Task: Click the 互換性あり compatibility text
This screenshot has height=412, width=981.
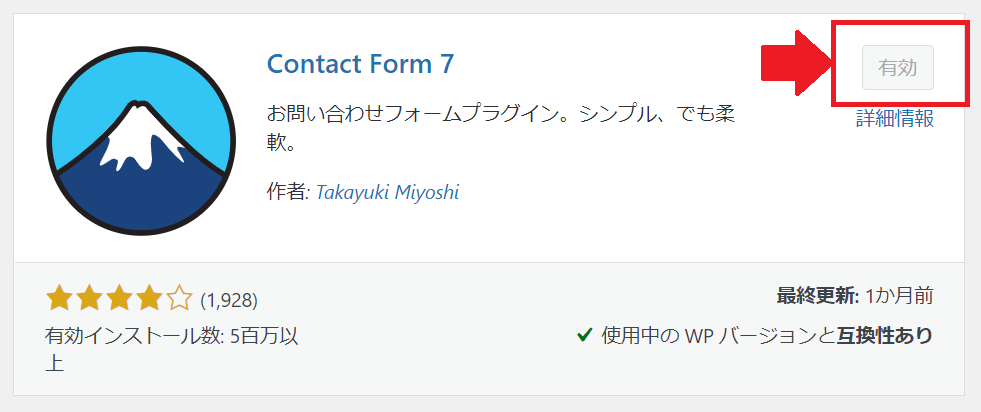Action: [x=885, y=336]
